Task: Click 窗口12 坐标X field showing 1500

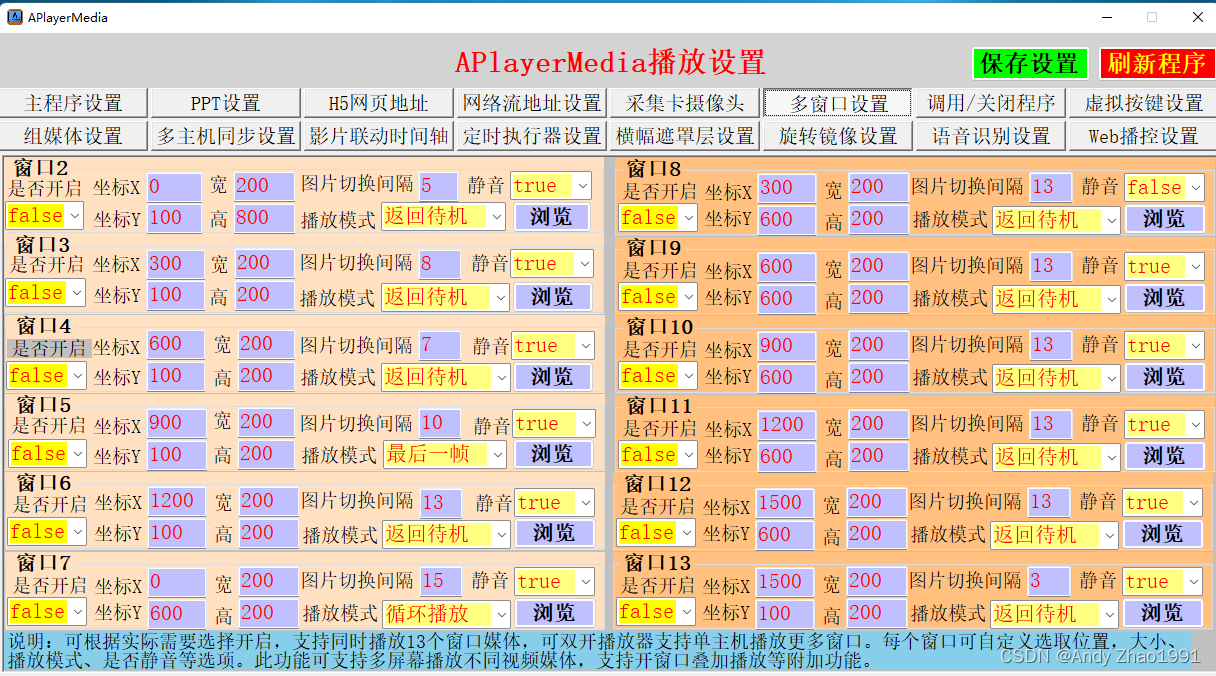Action: click(x=784, y=502)
